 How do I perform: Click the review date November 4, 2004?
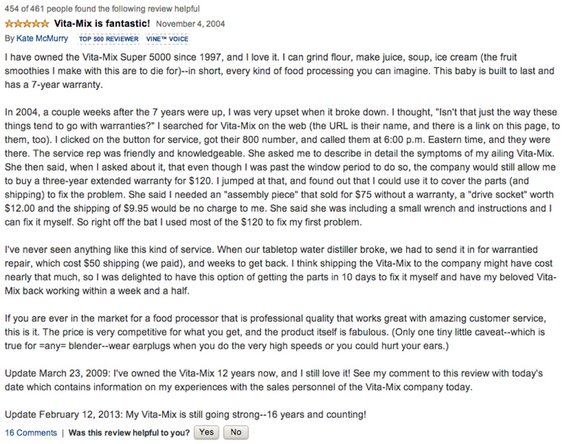coord(191,24)
